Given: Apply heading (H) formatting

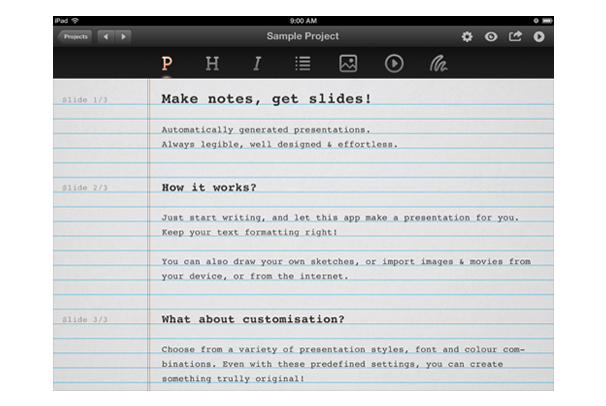Looking at the screenshot, I should coord(212,63).
